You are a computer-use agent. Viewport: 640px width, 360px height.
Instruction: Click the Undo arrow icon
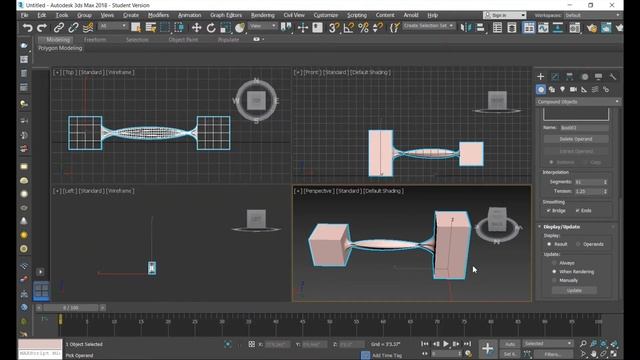point(27,27)
